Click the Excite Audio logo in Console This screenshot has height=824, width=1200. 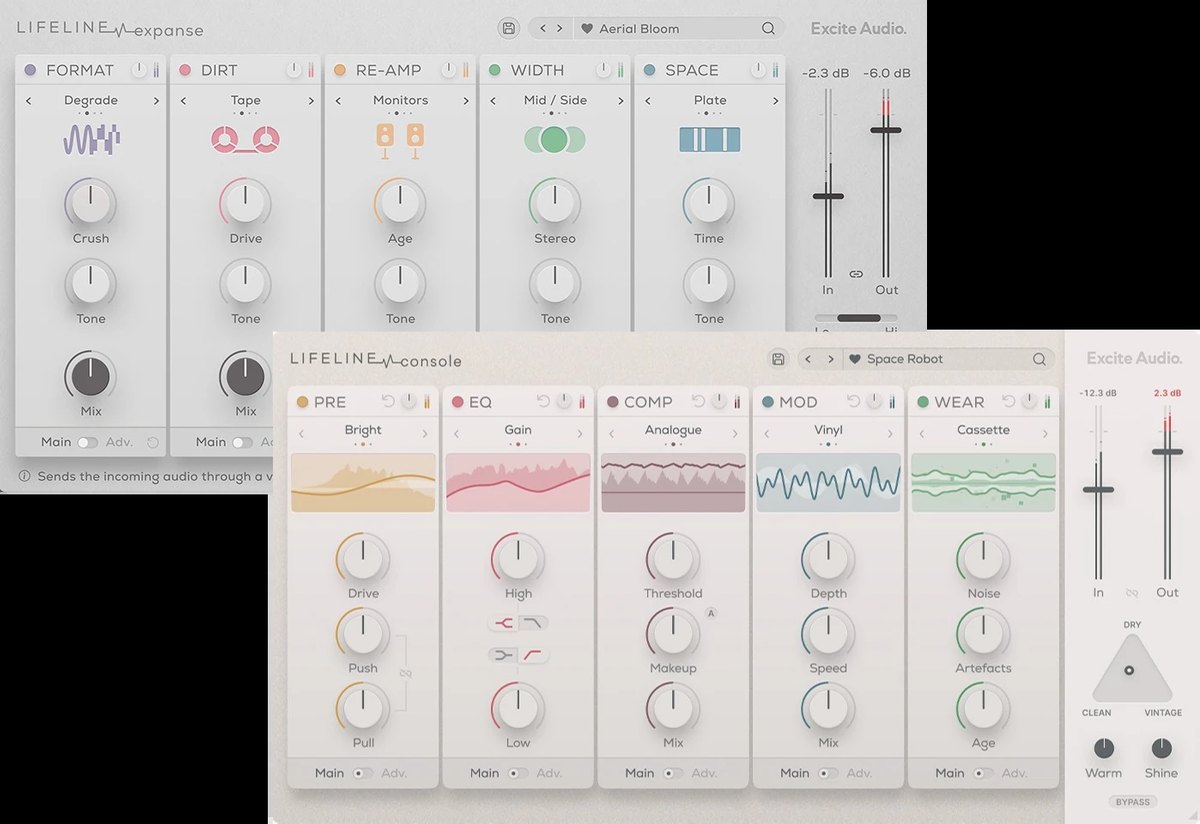coord(1134,358)
